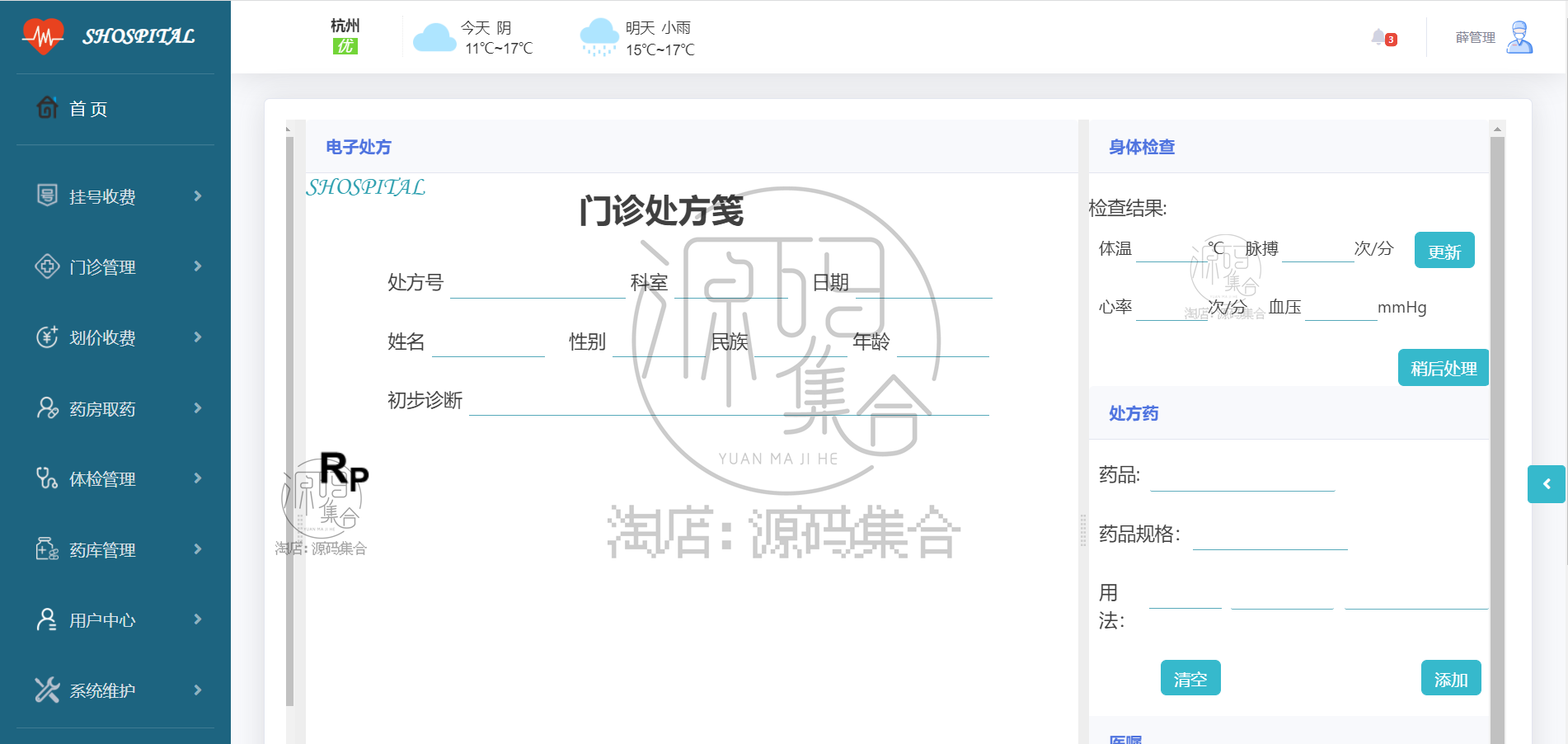Click the 日期 field on prescription
Viewport: 1568px width, 744px height.
(x=923, y=284)
